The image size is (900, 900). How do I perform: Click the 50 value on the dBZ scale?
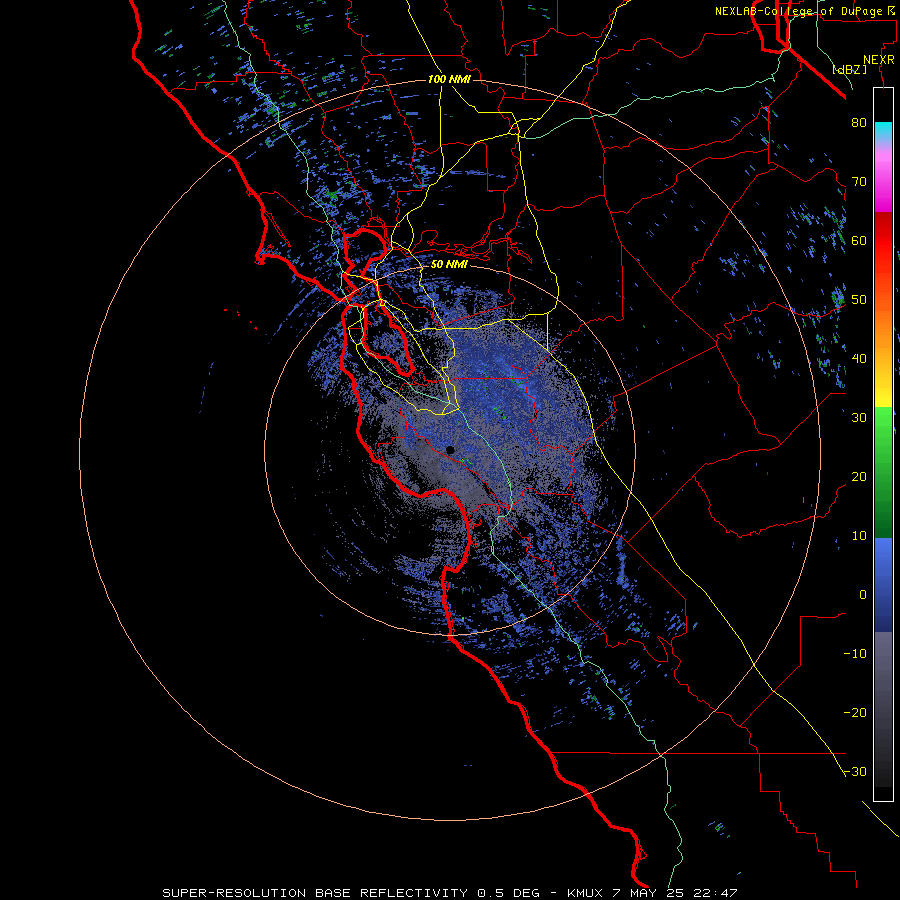859,300
